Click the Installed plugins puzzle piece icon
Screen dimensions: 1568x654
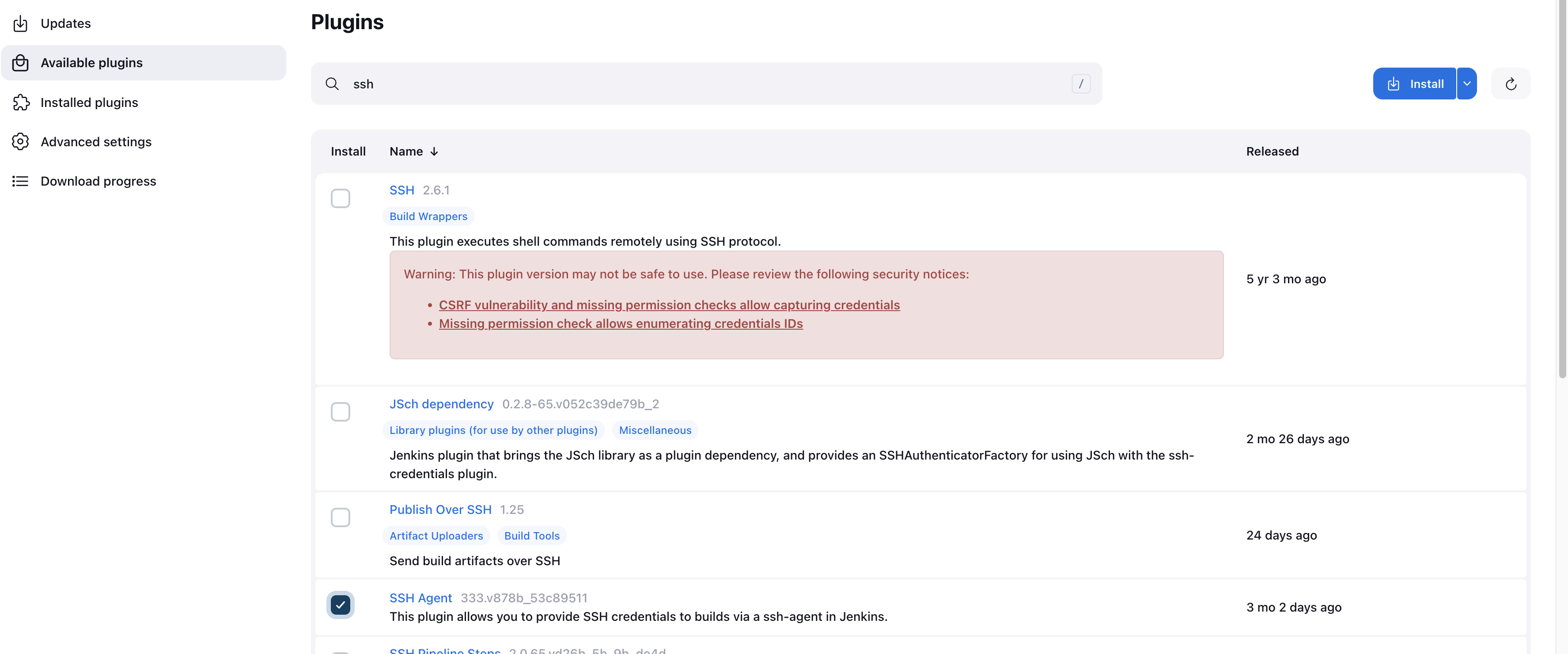tap(21, 103)
